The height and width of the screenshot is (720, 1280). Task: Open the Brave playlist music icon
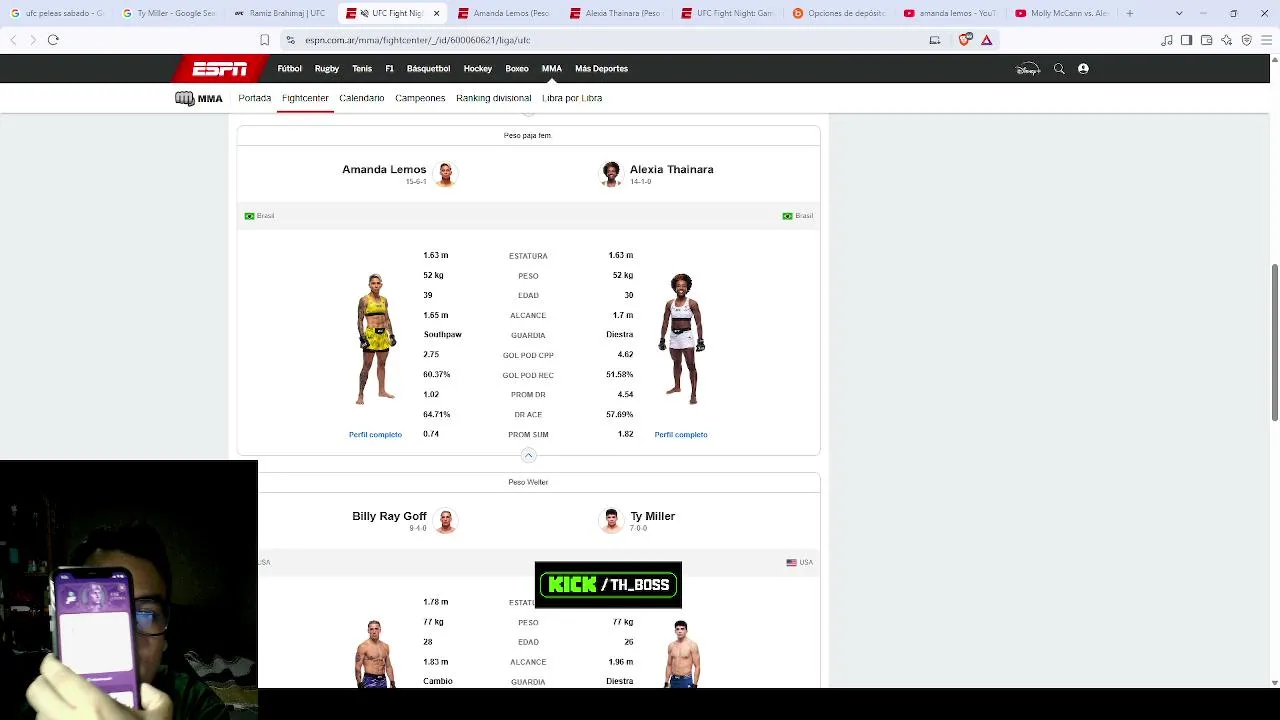coord(1167,40)
